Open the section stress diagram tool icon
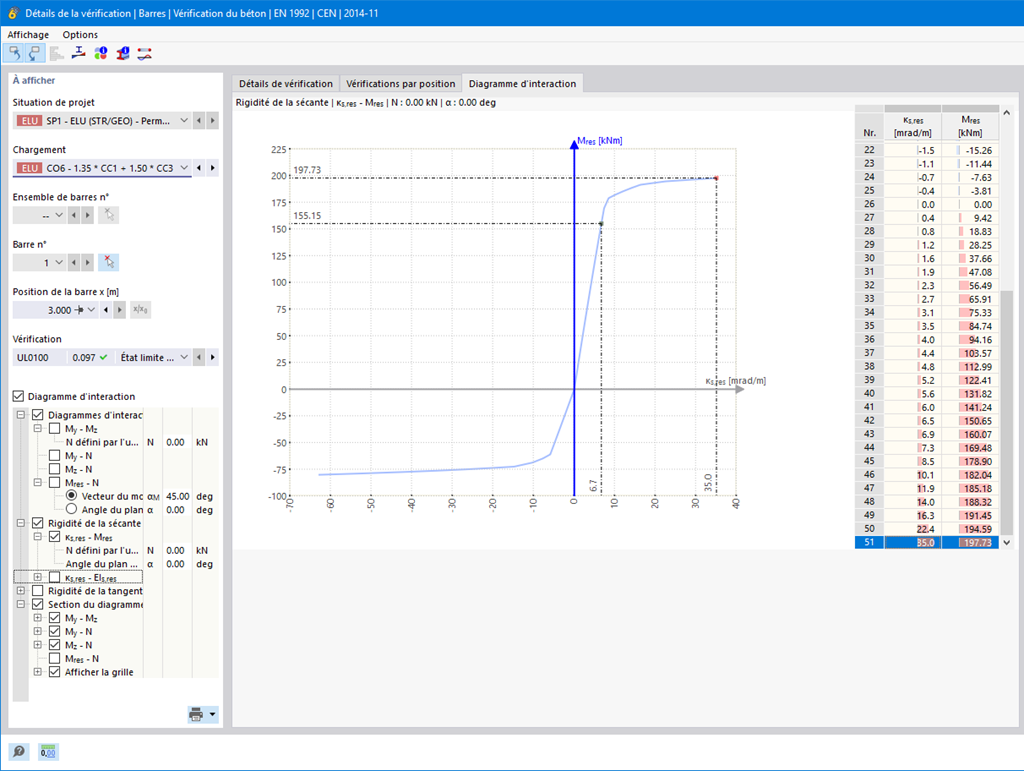The image size is (1024, 771). [x=78, y=54]
